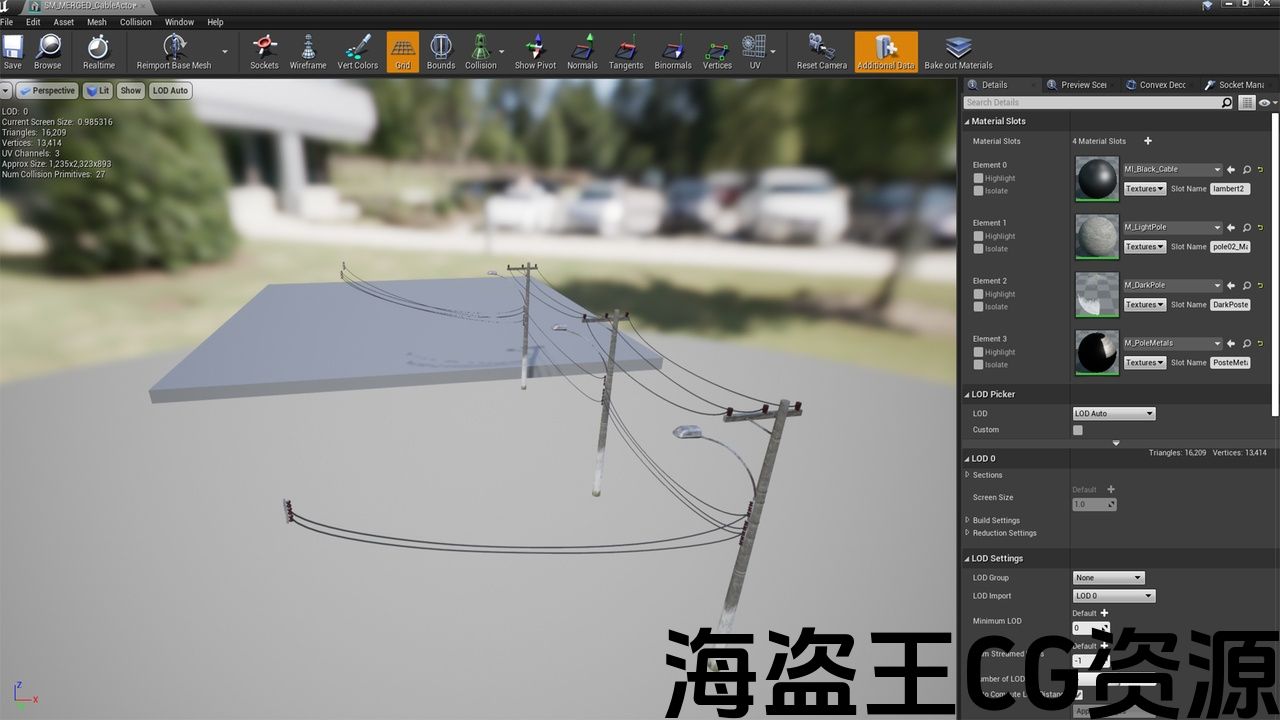Image resolution: width=1280 pixels, height=720 pixels.
Task: Open the Mesh menu
Action: coord(97,22)
